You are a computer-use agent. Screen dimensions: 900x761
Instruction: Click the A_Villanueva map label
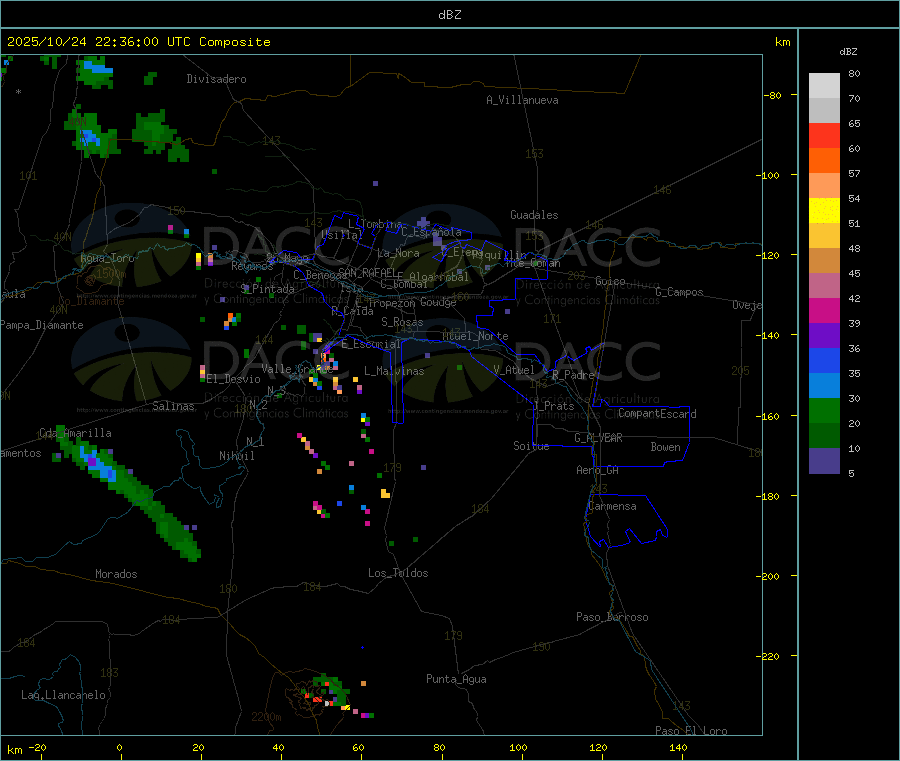[522, 100]
